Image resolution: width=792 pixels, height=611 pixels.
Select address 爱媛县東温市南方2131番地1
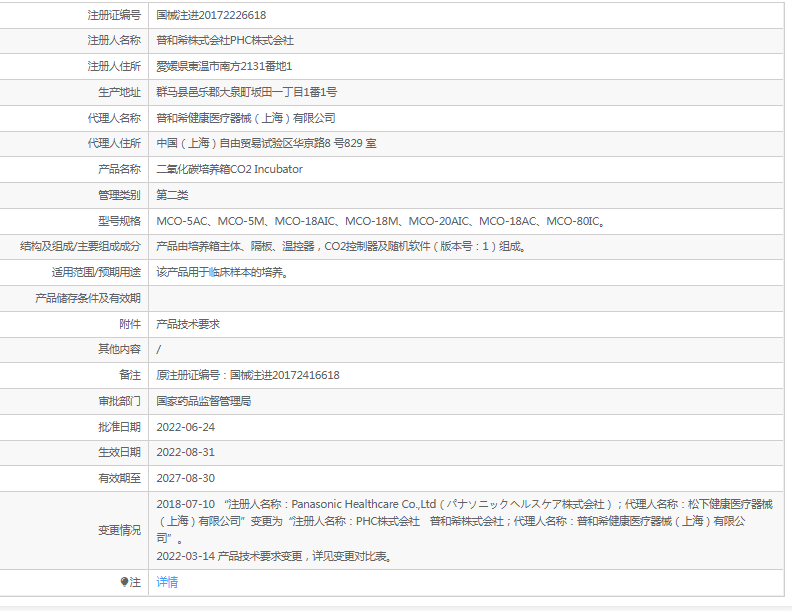click(x=224, y=66)
